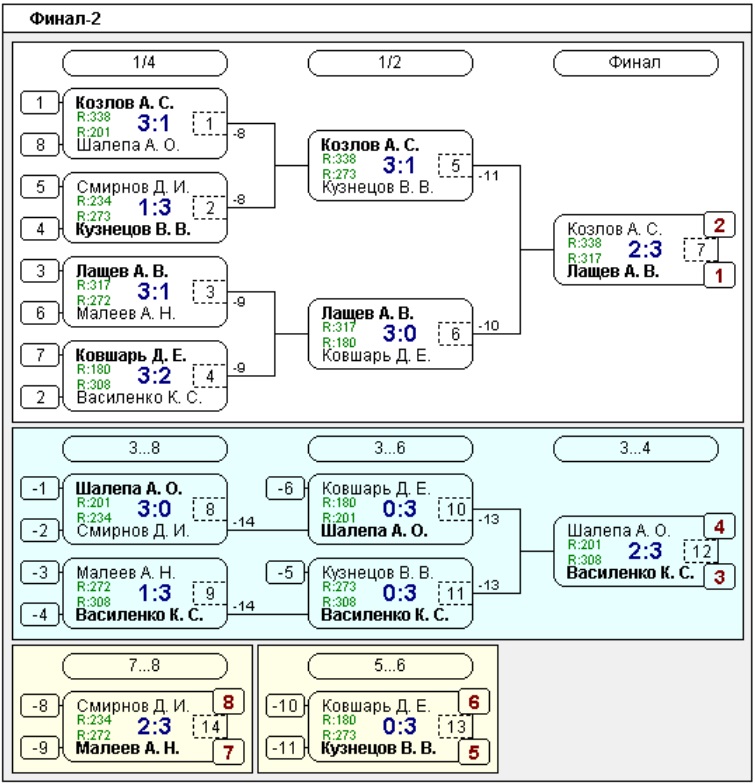
Task: Click red place 5 next to Кузнецов В. В.
Action: click(x=474, y=752)
